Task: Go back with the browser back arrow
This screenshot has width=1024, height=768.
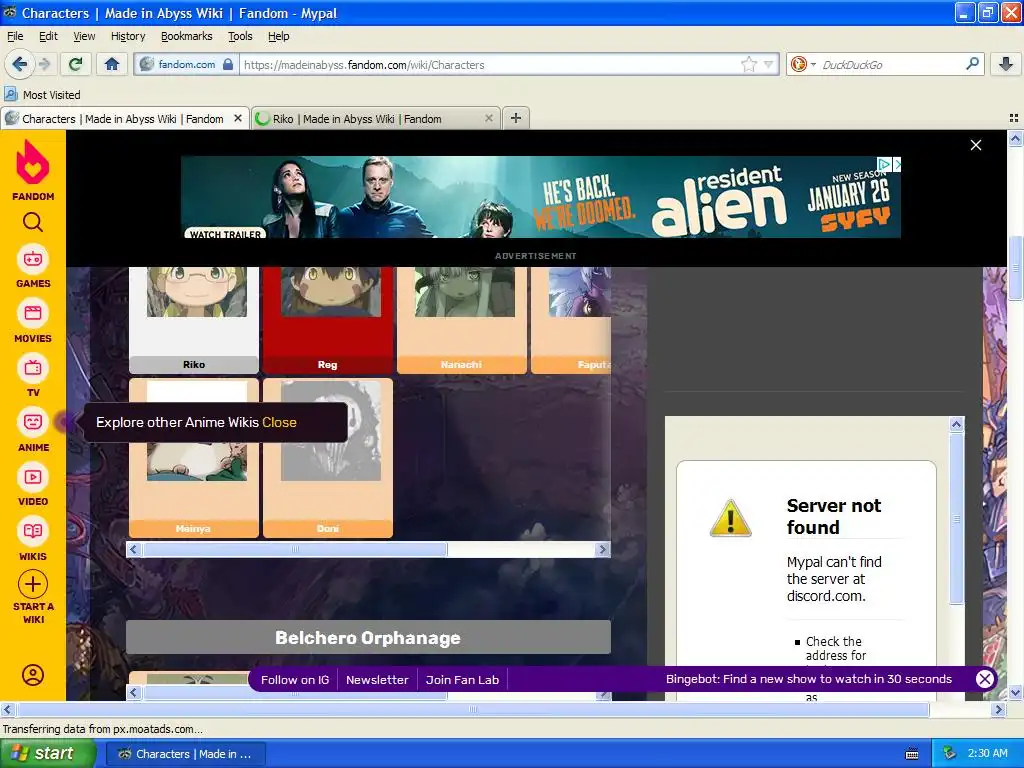Action: pos(20,64)
